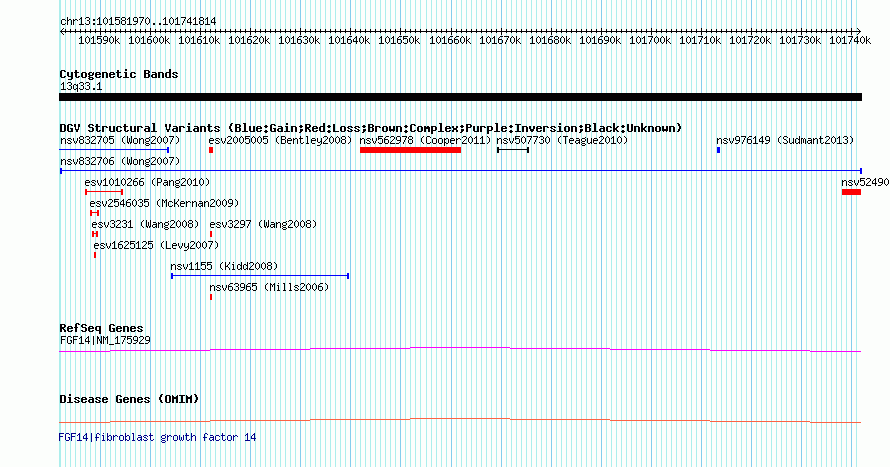Click the 101630k ruler tick label
This screenshot has height=467, width=890.
click(299, 40)
